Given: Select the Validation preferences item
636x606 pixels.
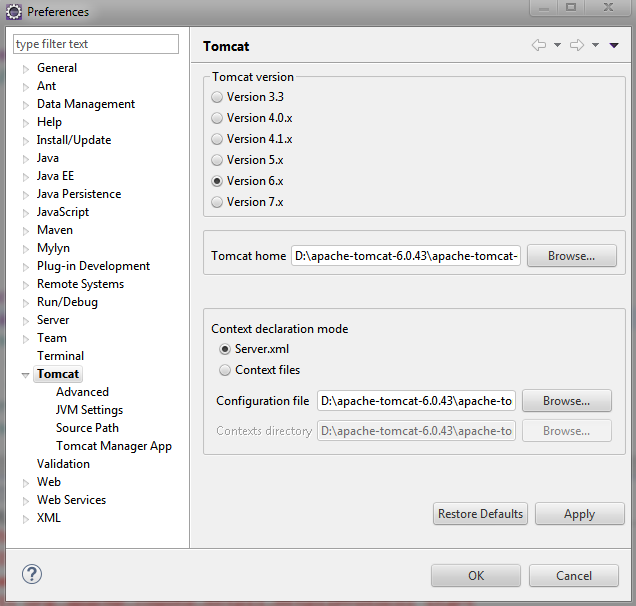Looking at the screenshot, I should (x=63, y=464).
